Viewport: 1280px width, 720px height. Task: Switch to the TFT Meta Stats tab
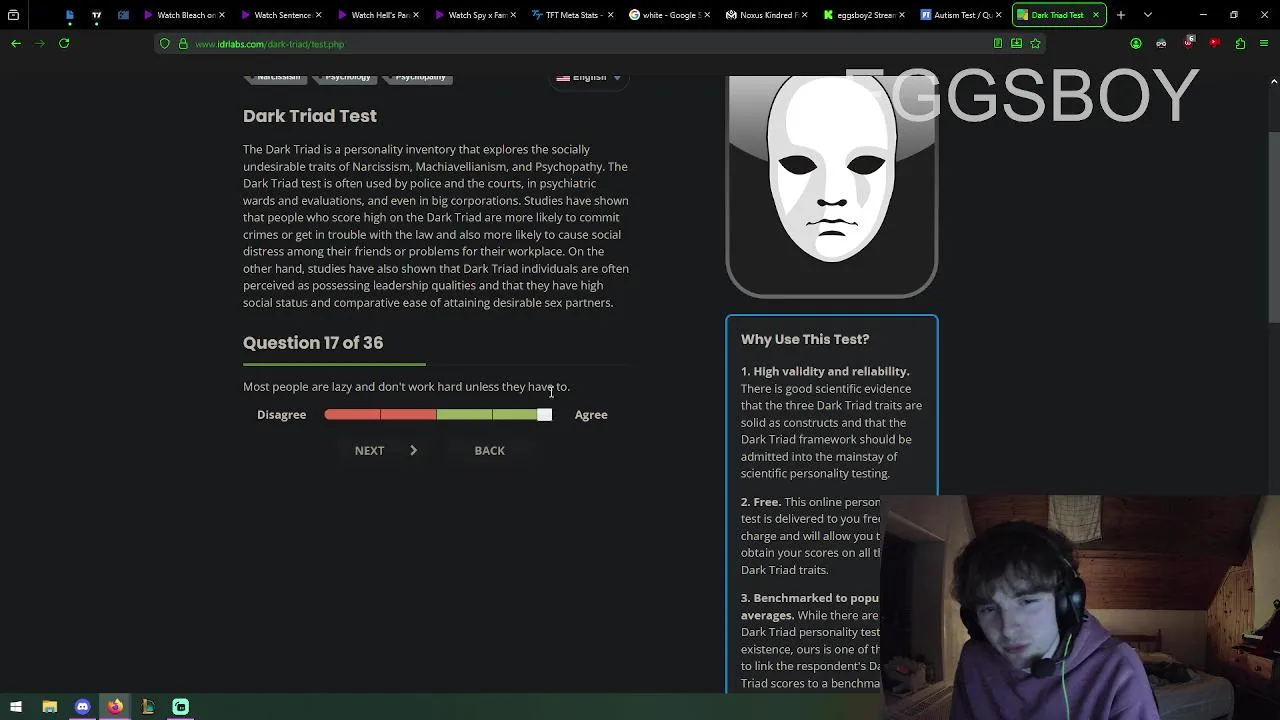[574, 15]
